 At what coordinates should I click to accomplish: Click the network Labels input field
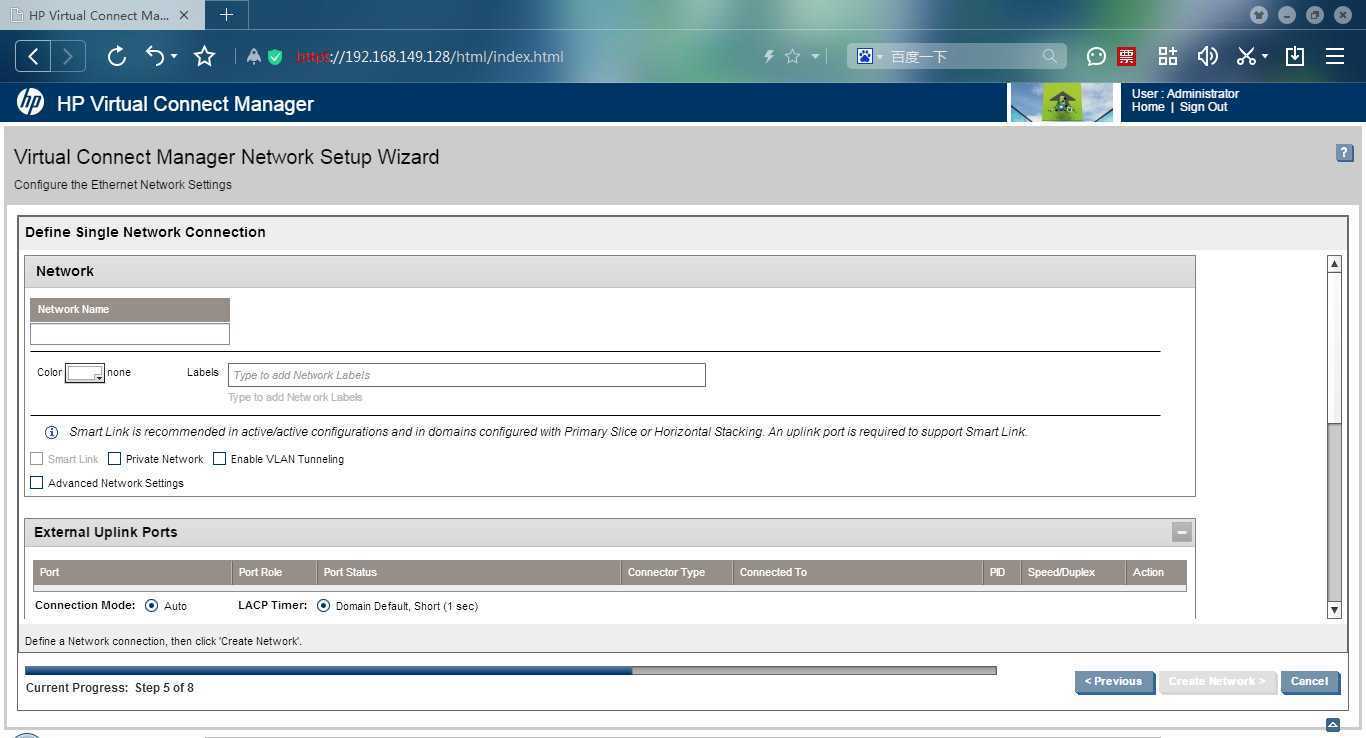pos(467,375)
